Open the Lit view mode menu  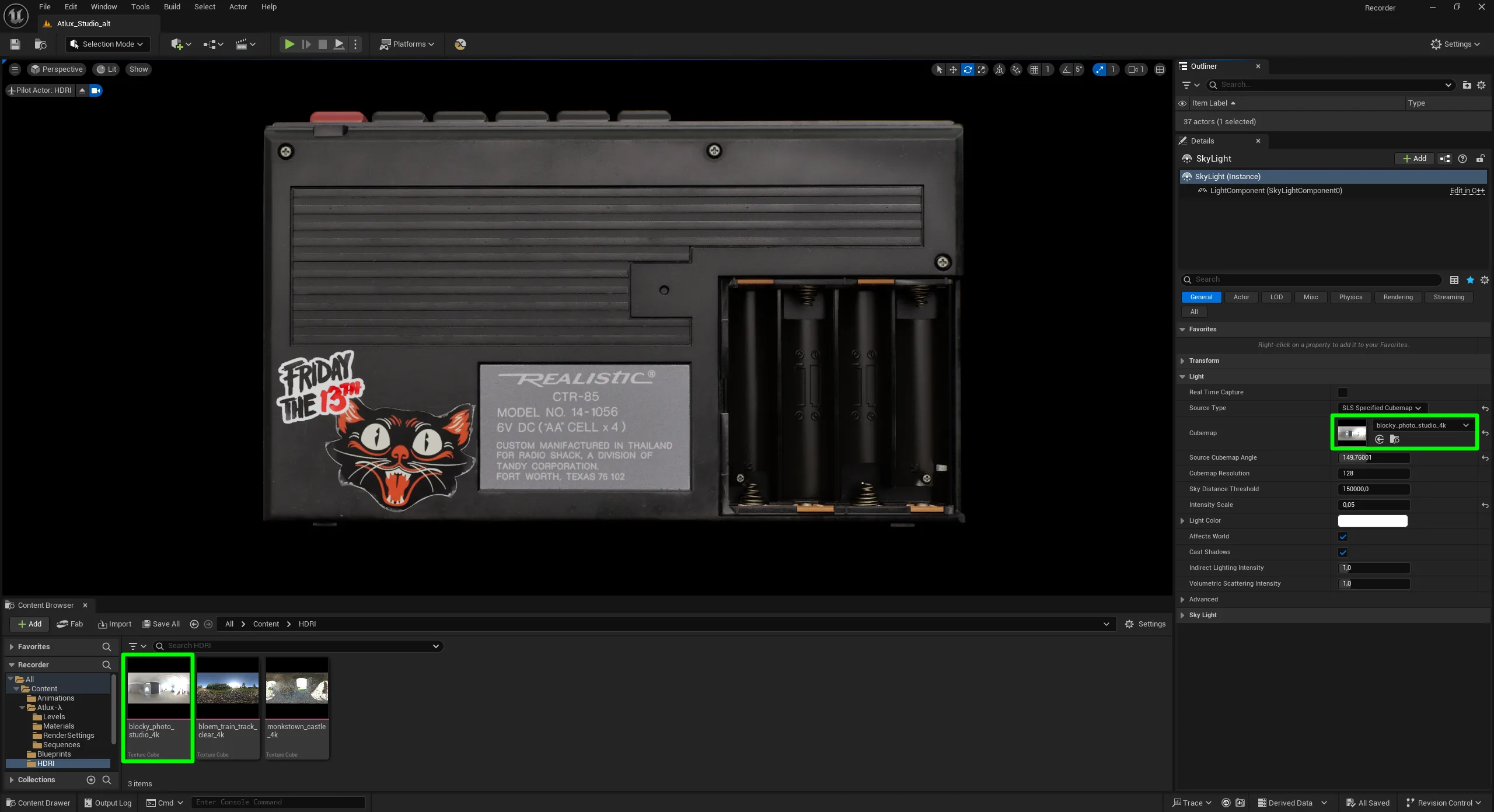pyautogui.click(x=106, y=69)
